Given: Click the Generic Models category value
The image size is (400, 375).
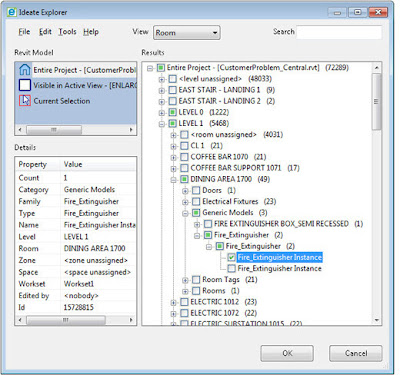Looking at the screenshot, I should pyautogui.click(x=89, y=190).
